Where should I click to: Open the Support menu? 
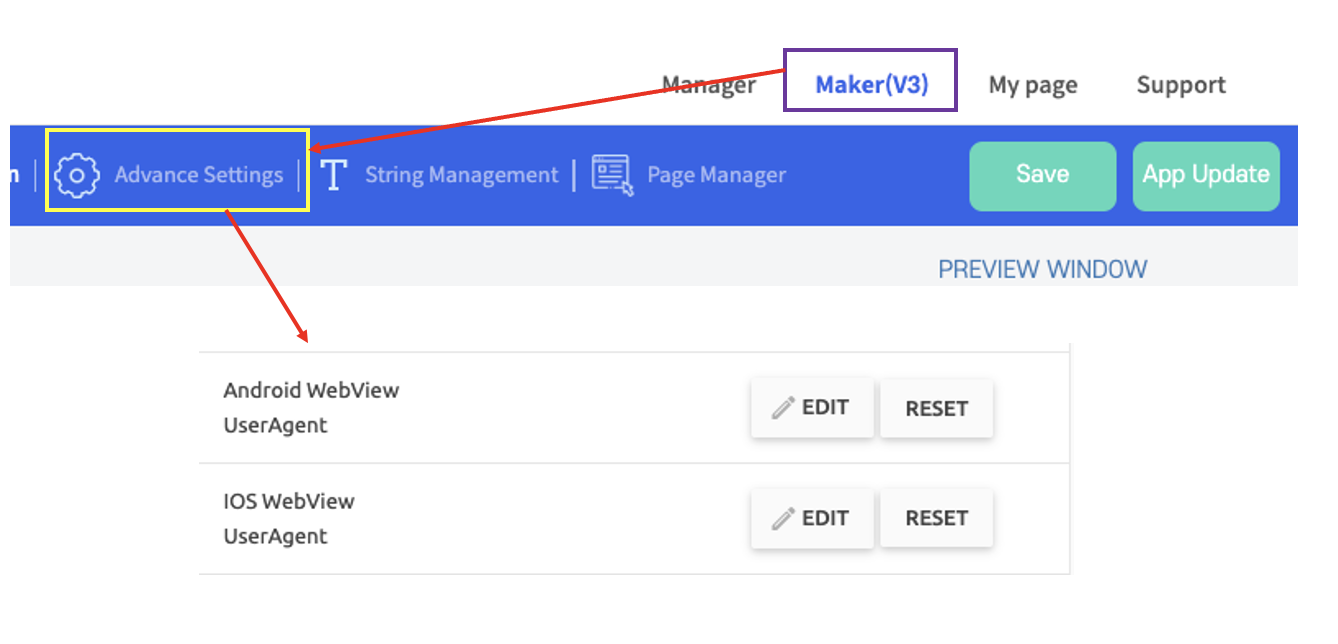tap(1181, 85)
